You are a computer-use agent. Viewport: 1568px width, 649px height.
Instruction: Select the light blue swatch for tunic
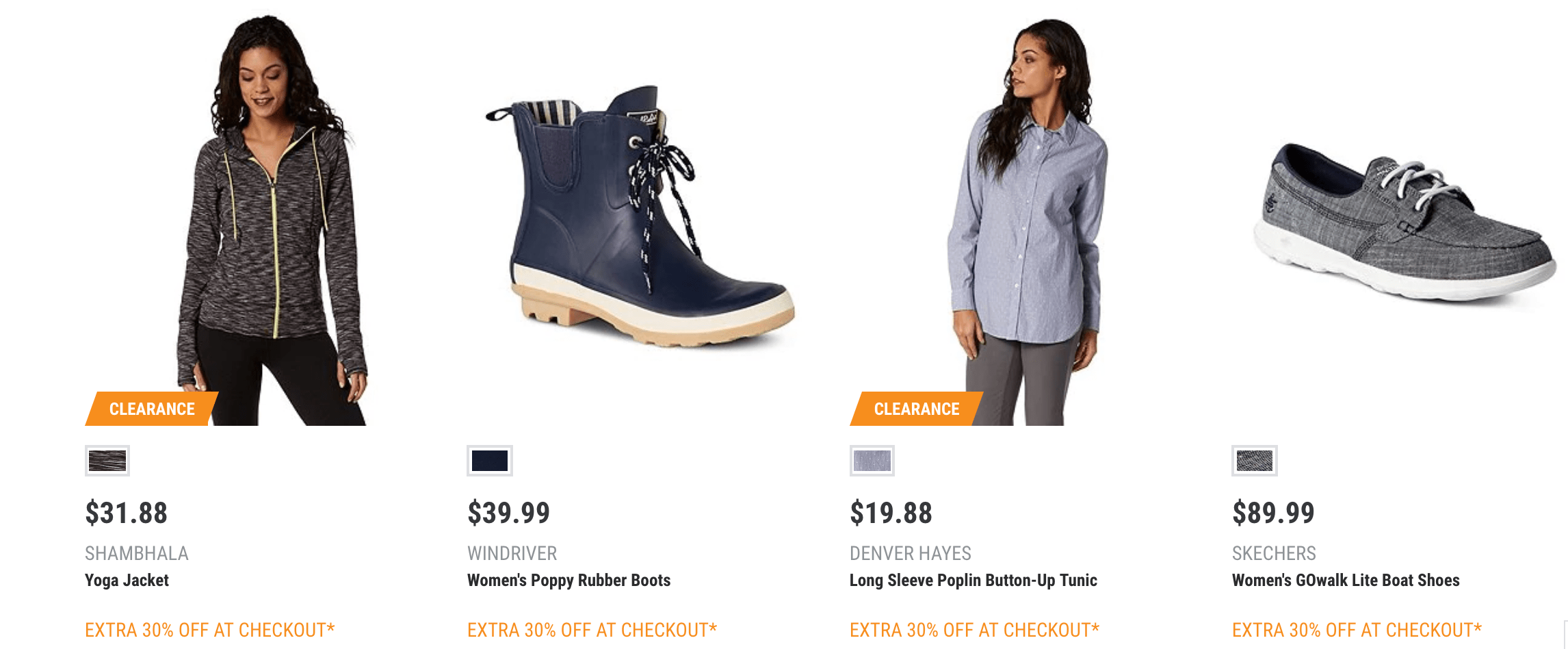(x=872, y=461)
